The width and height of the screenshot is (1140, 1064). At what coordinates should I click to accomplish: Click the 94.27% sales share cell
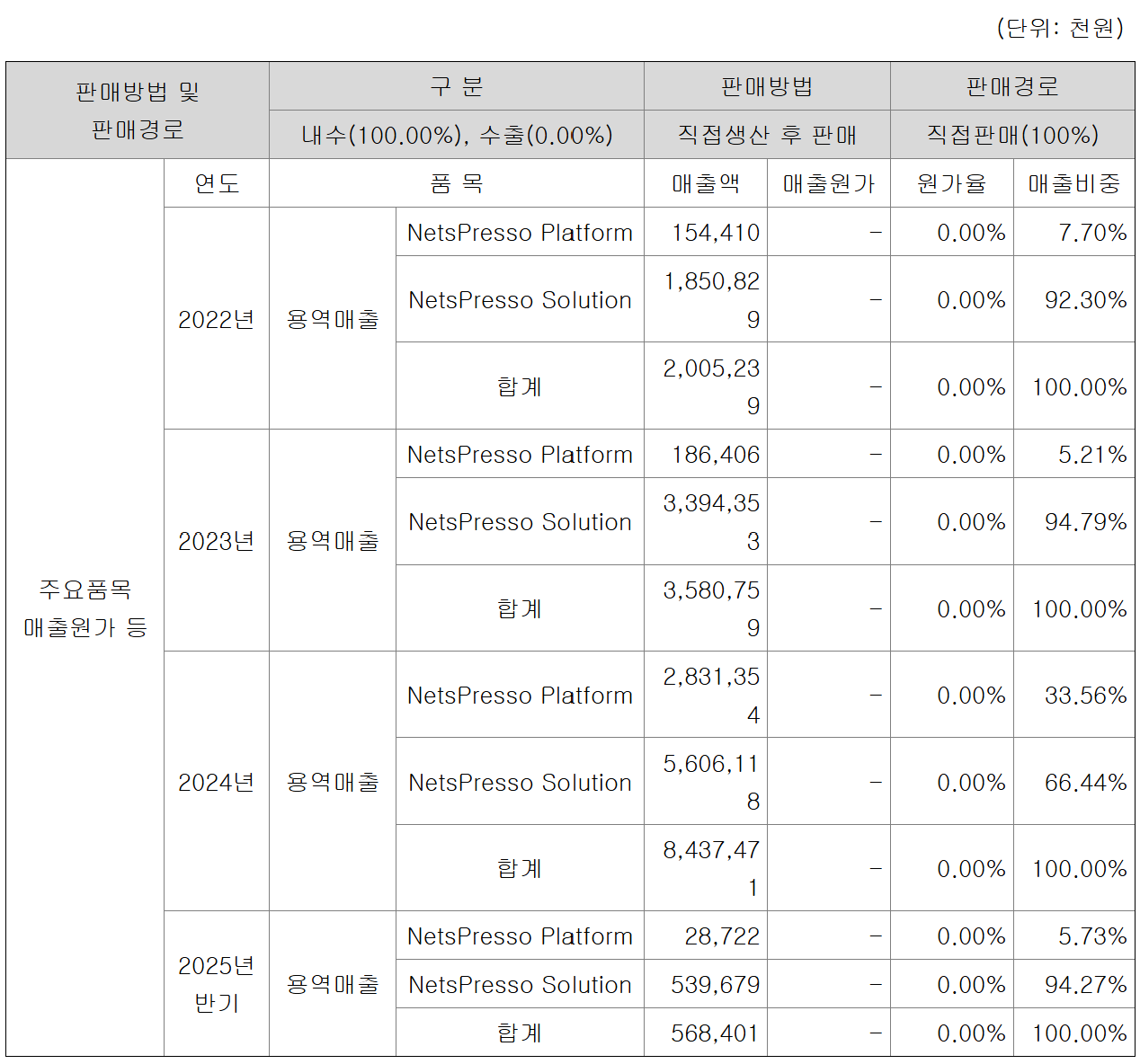click(x=1074, y=985)
